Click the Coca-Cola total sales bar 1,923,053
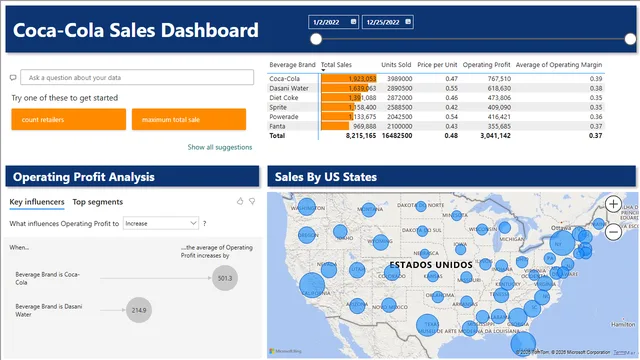The width and height of the screenshot is (640, 360). pyautogui.click(x=349, y=78)
